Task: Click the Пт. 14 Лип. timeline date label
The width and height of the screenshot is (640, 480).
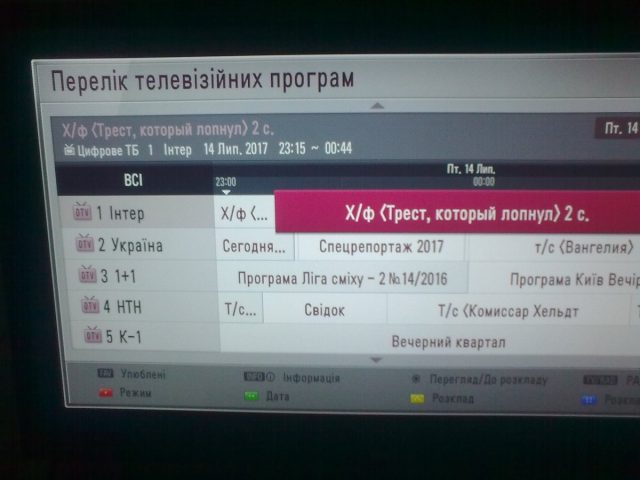Action: [x=471, y=169]
